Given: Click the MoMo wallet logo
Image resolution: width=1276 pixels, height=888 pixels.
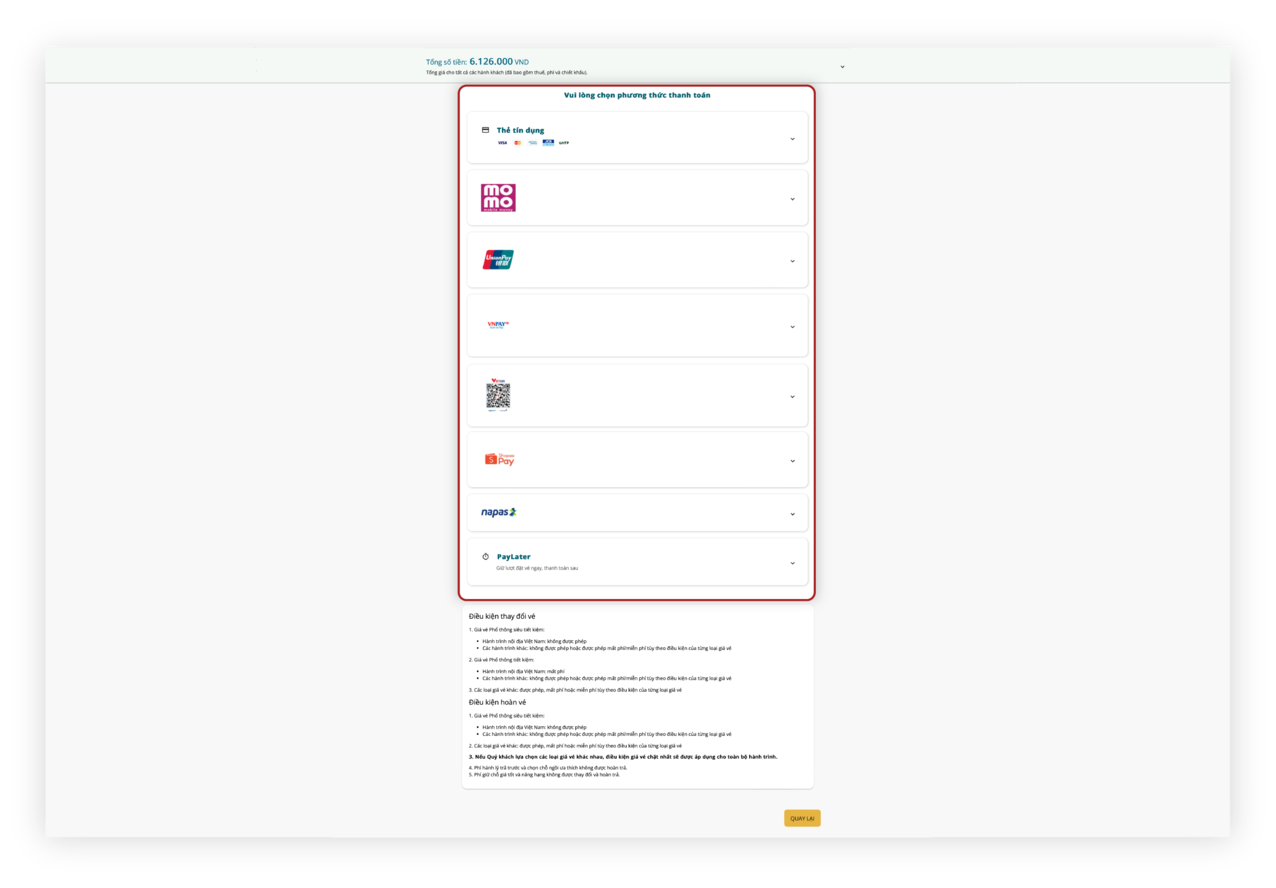Looking at the screenshot, I should [x=498, y=198].
